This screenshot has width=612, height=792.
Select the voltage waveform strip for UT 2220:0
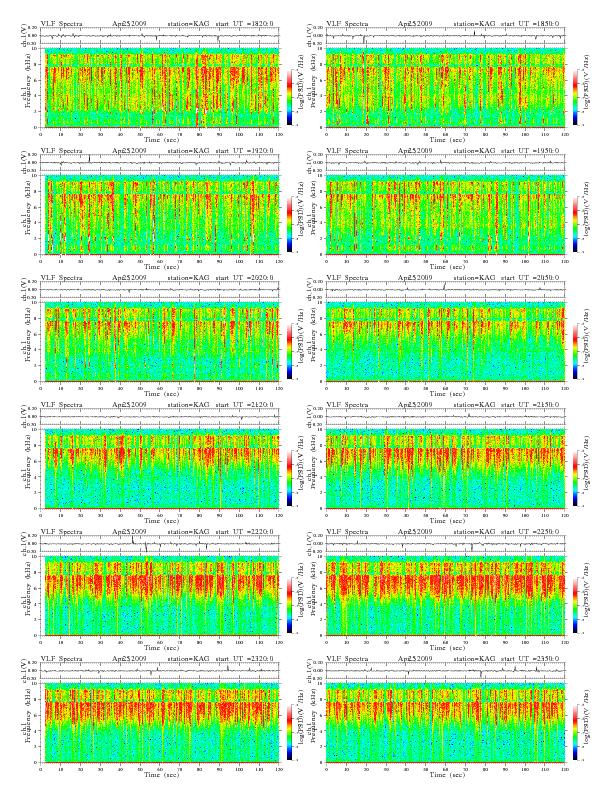tap(160, 544)
